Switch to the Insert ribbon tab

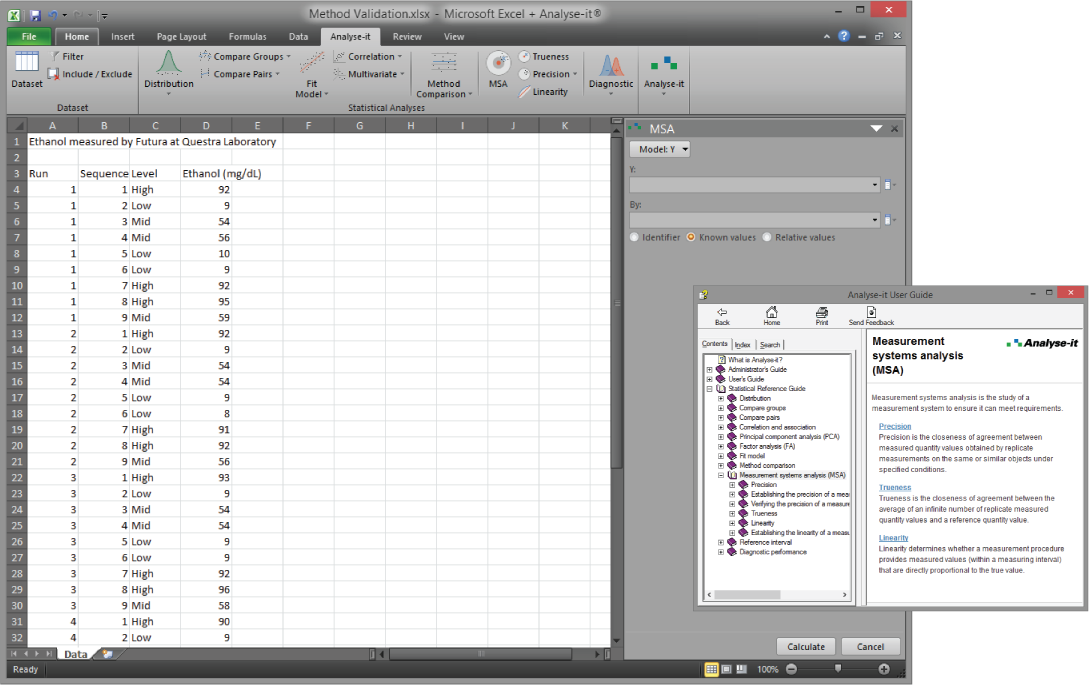click(123, 36)
